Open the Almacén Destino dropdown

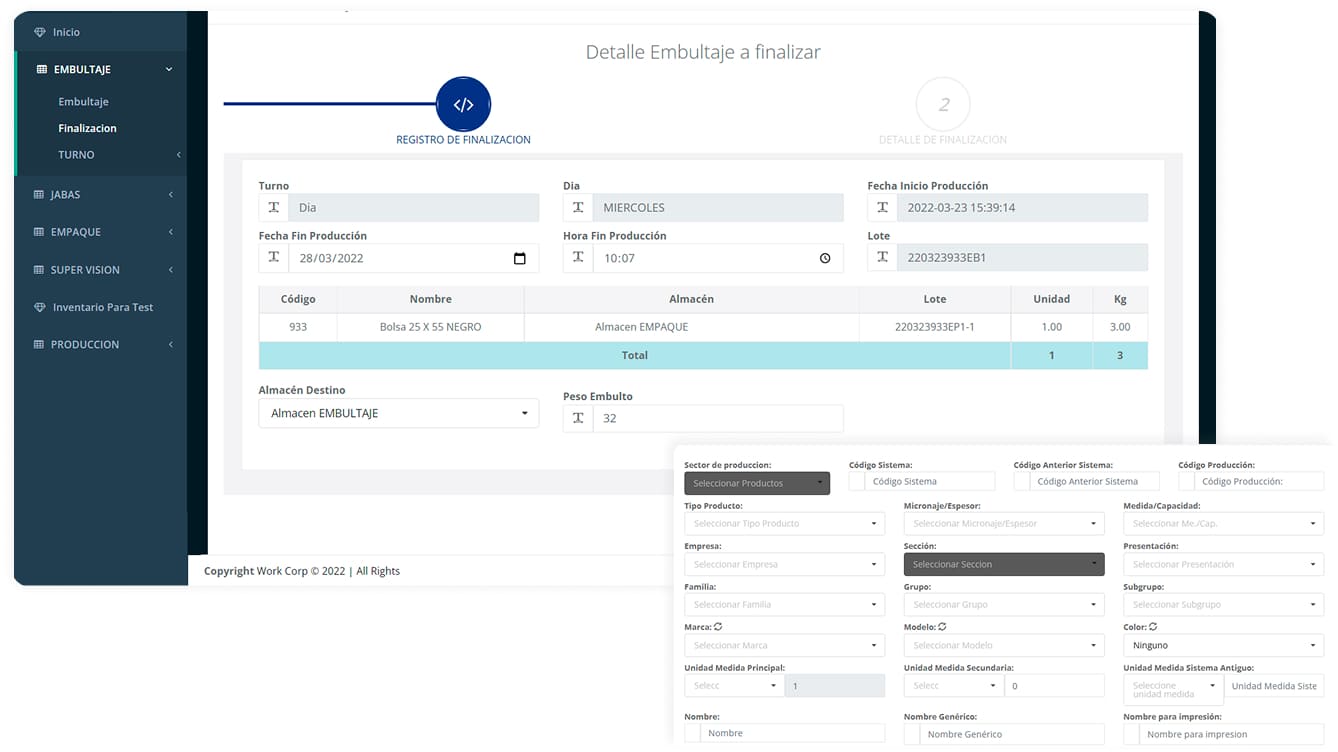tap(398, 413)
